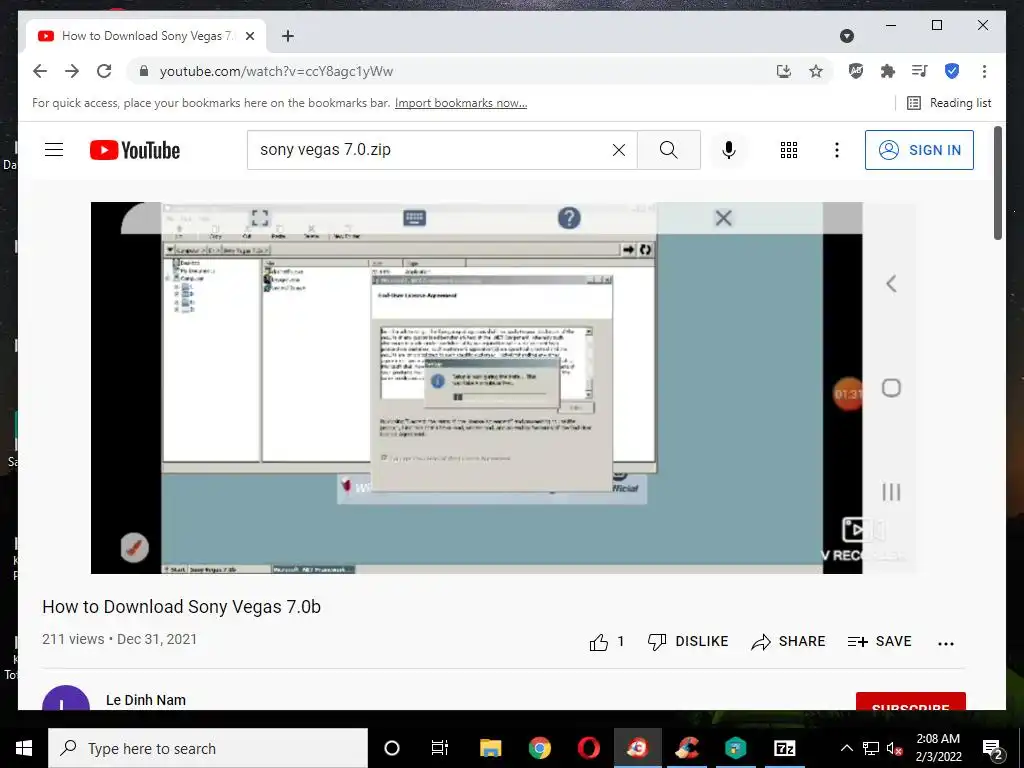The width and height of the screenshot is (1024, 768).
Task: View site info via the padlock icon
Action: tap(144, 71)
